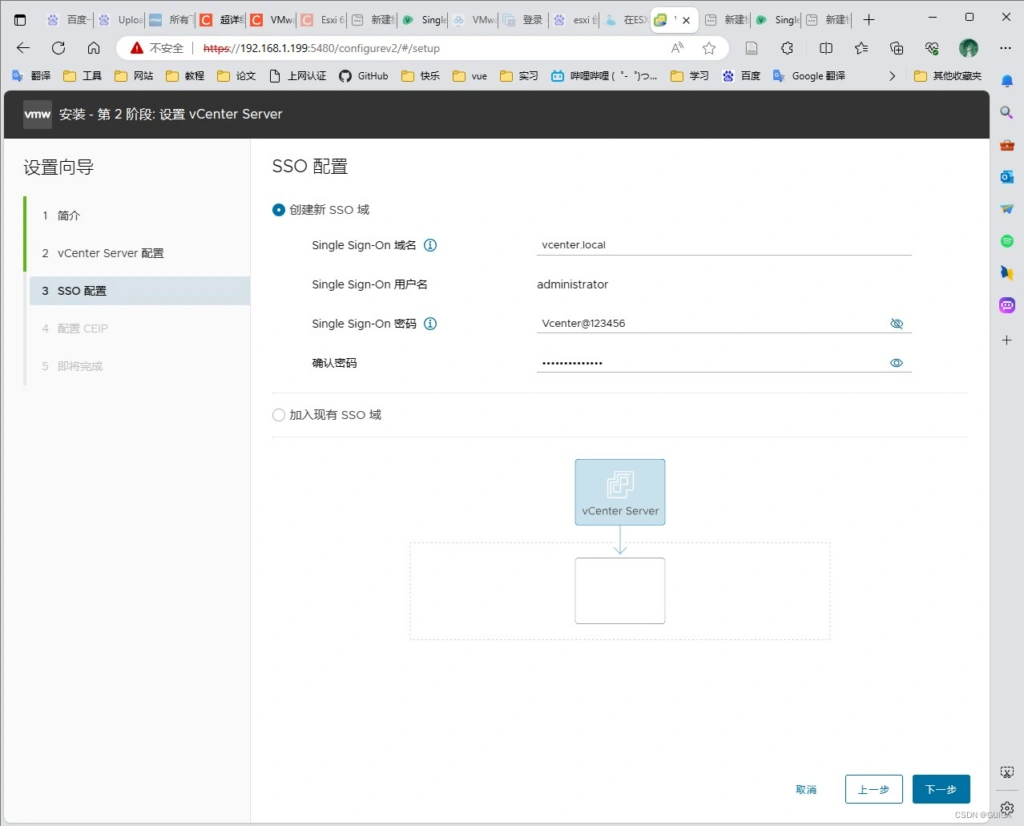Switch to the 百度 tab

pyautogui.click(x=69, y=20)
